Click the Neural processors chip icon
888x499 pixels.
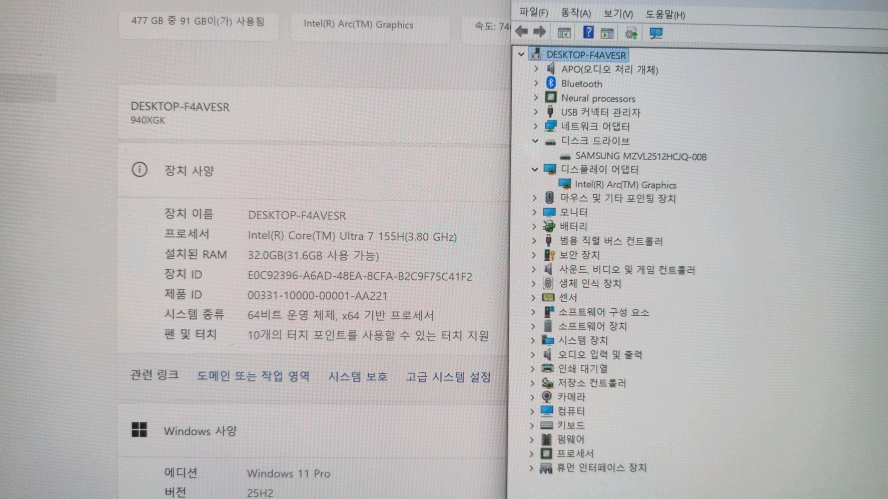pos(550,97)
